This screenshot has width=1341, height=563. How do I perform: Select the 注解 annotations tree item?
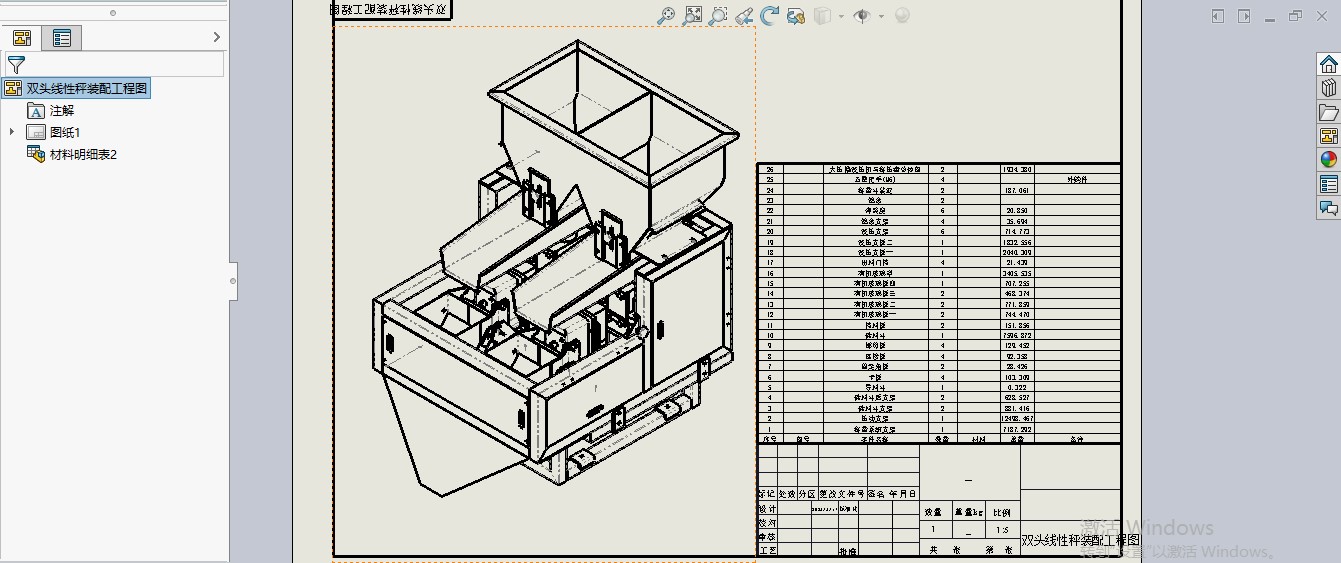click(62, 110)
